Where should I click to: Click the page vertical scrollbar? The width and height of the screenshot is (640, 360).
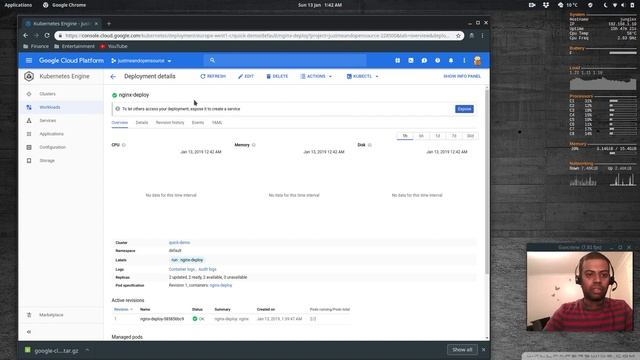click(486, 182)
